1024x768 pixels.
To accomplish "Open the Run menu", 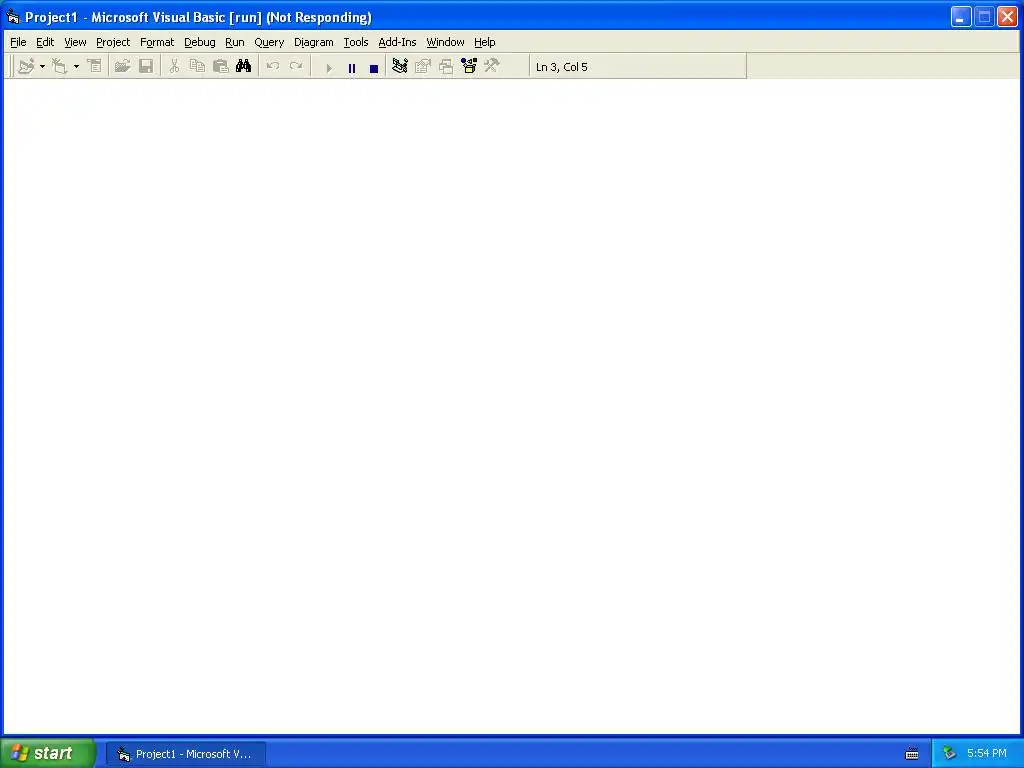I will [234, 42].
